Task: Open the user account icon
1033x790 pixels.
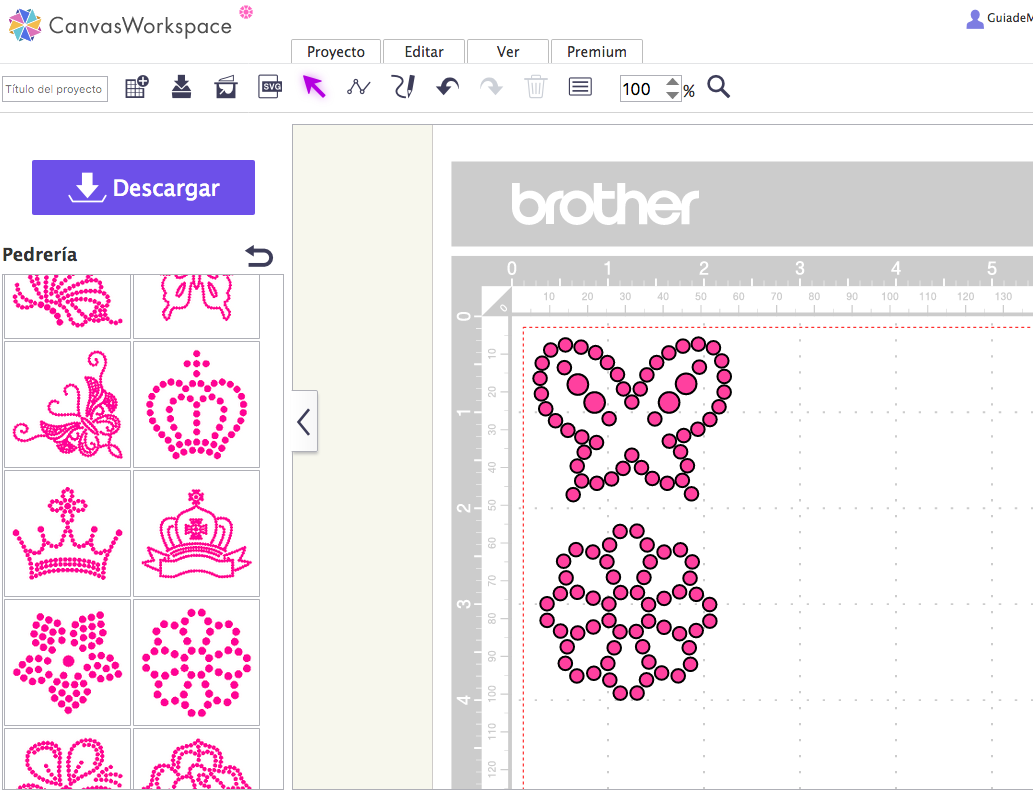Action: 975,19
